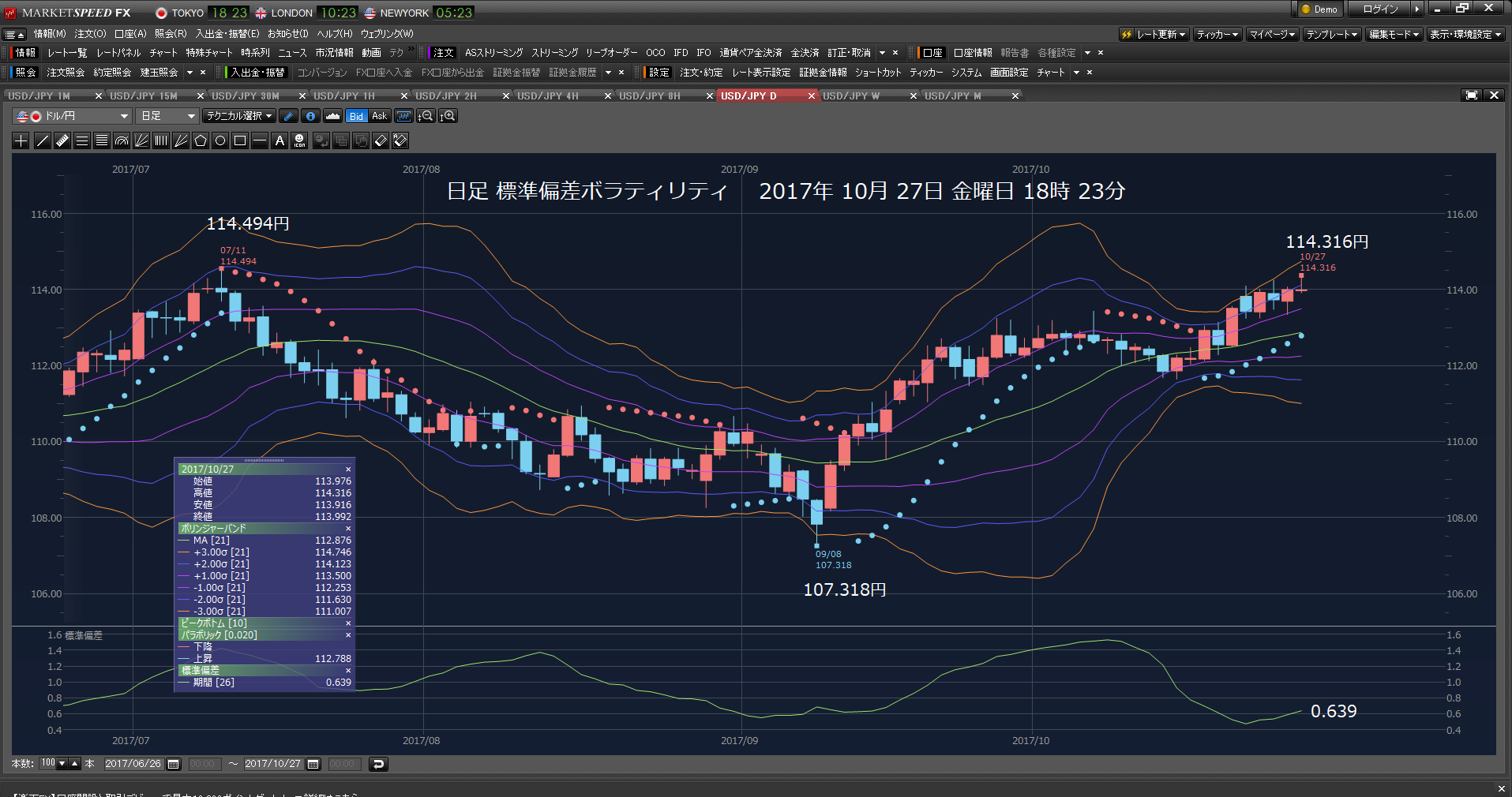
Task: Toggle Bid price display
Action: (x=357, y=116)
